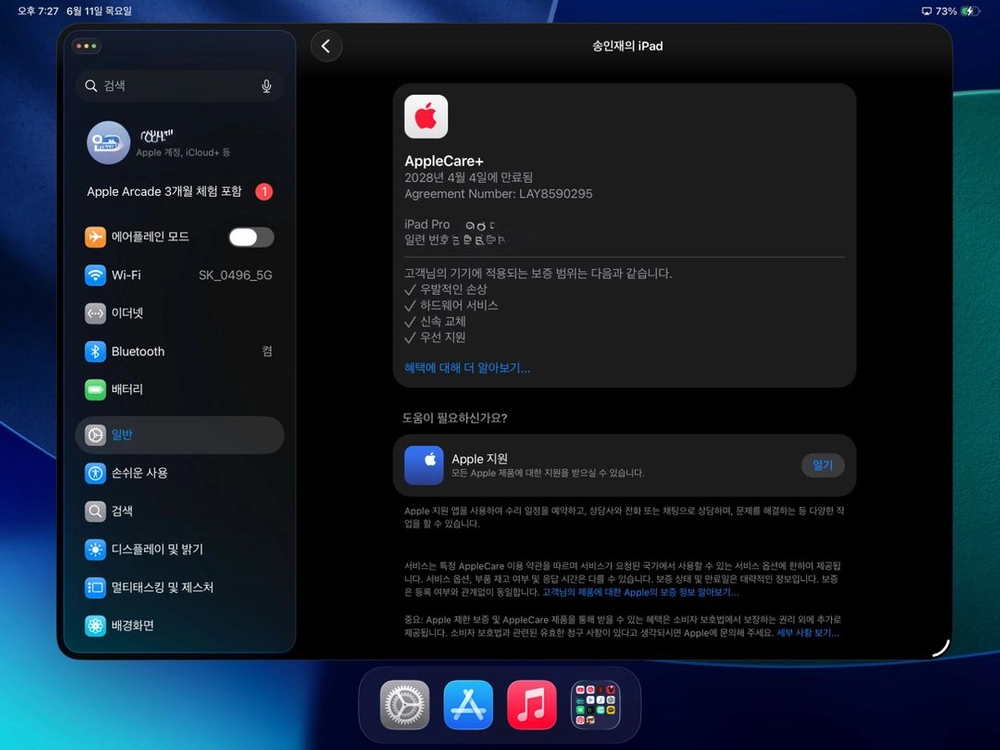Image resolution: width=1000 pixels, height=750 pixels.
Task: Click the 2028년 4월 4일에 만료됨 text
Action: point(468,177)
